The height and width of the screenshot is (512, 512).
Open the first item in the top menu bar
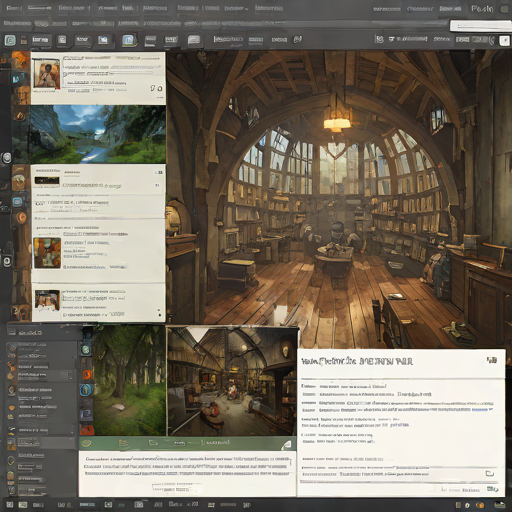(14, 8)
